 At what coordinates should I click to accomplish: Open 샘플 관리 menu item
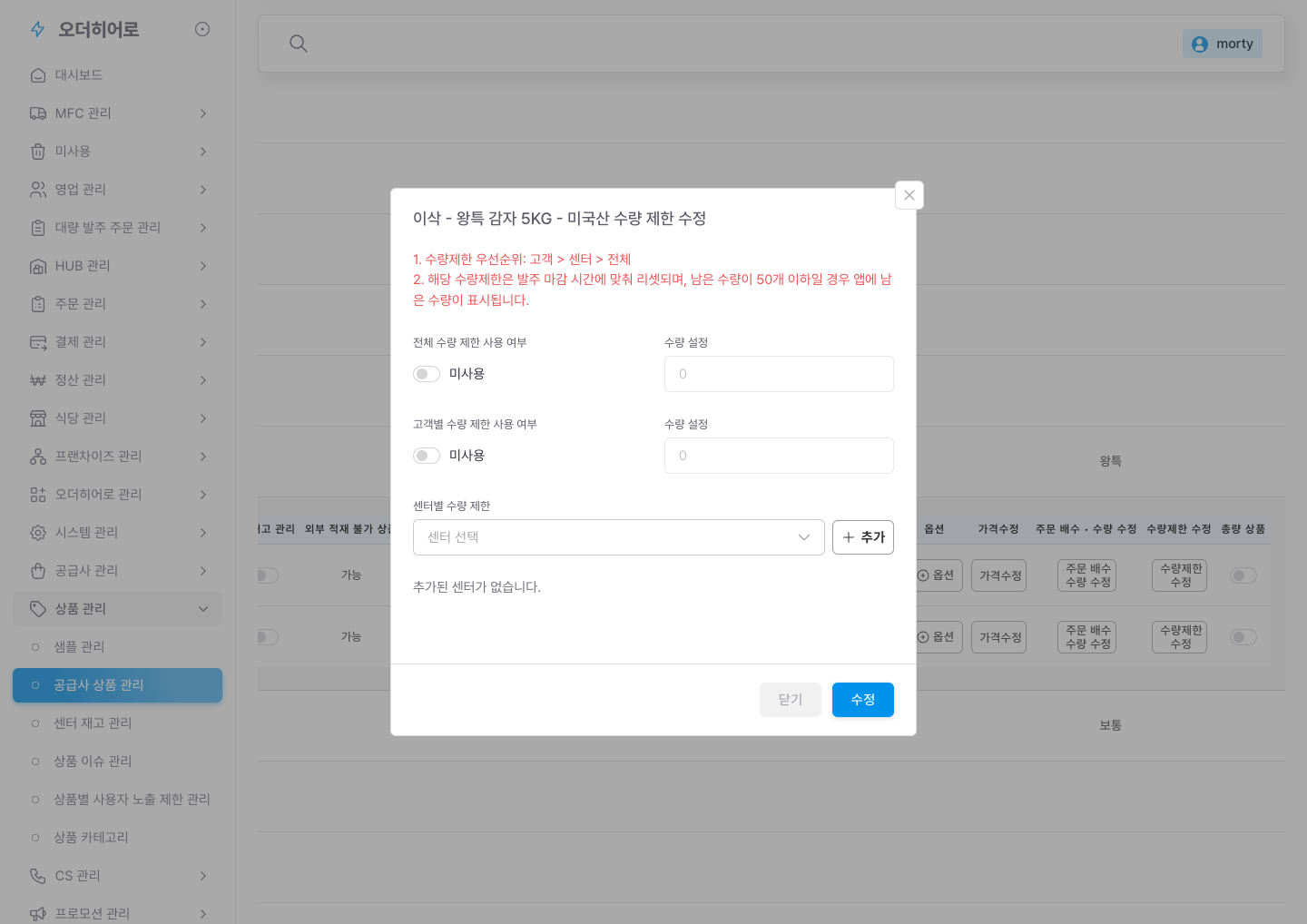[117, 647]
